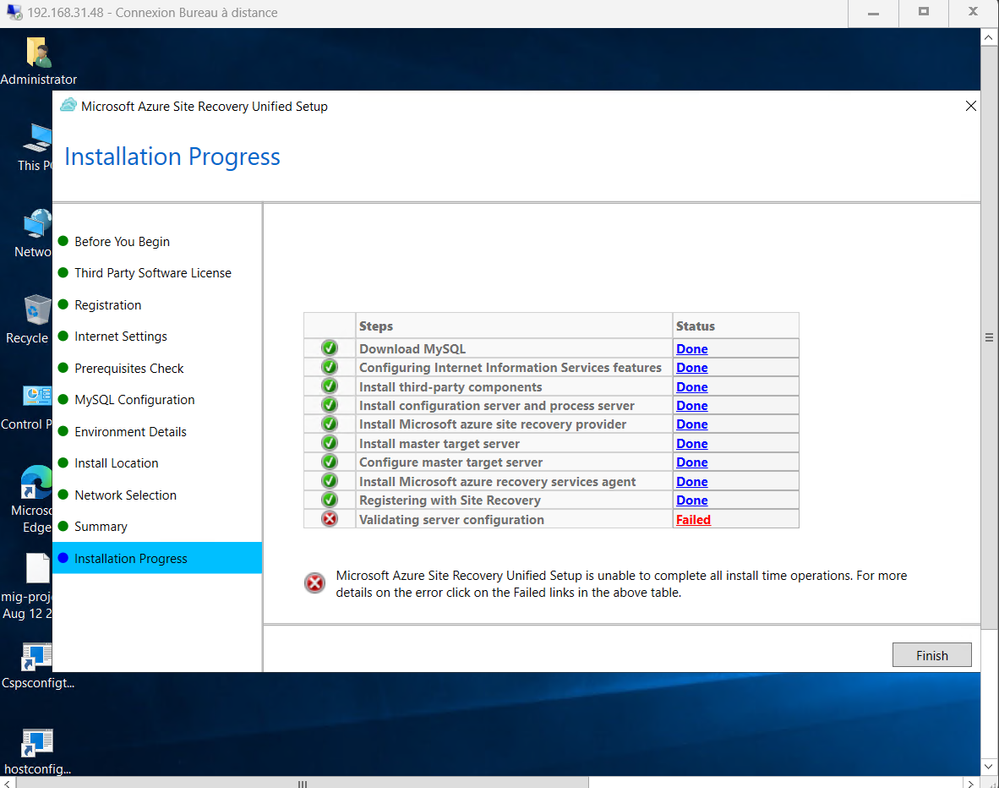999x788 pixels.
Task: Click green check beside Install master target server
Action: (329, 443)
